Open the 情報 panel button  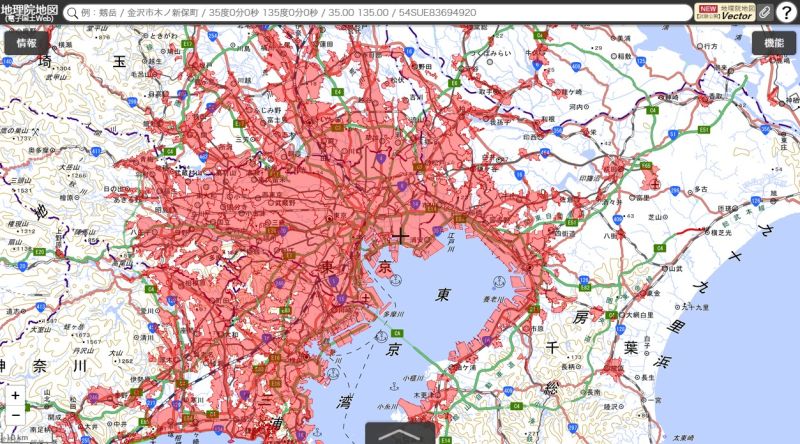[27, 43]
